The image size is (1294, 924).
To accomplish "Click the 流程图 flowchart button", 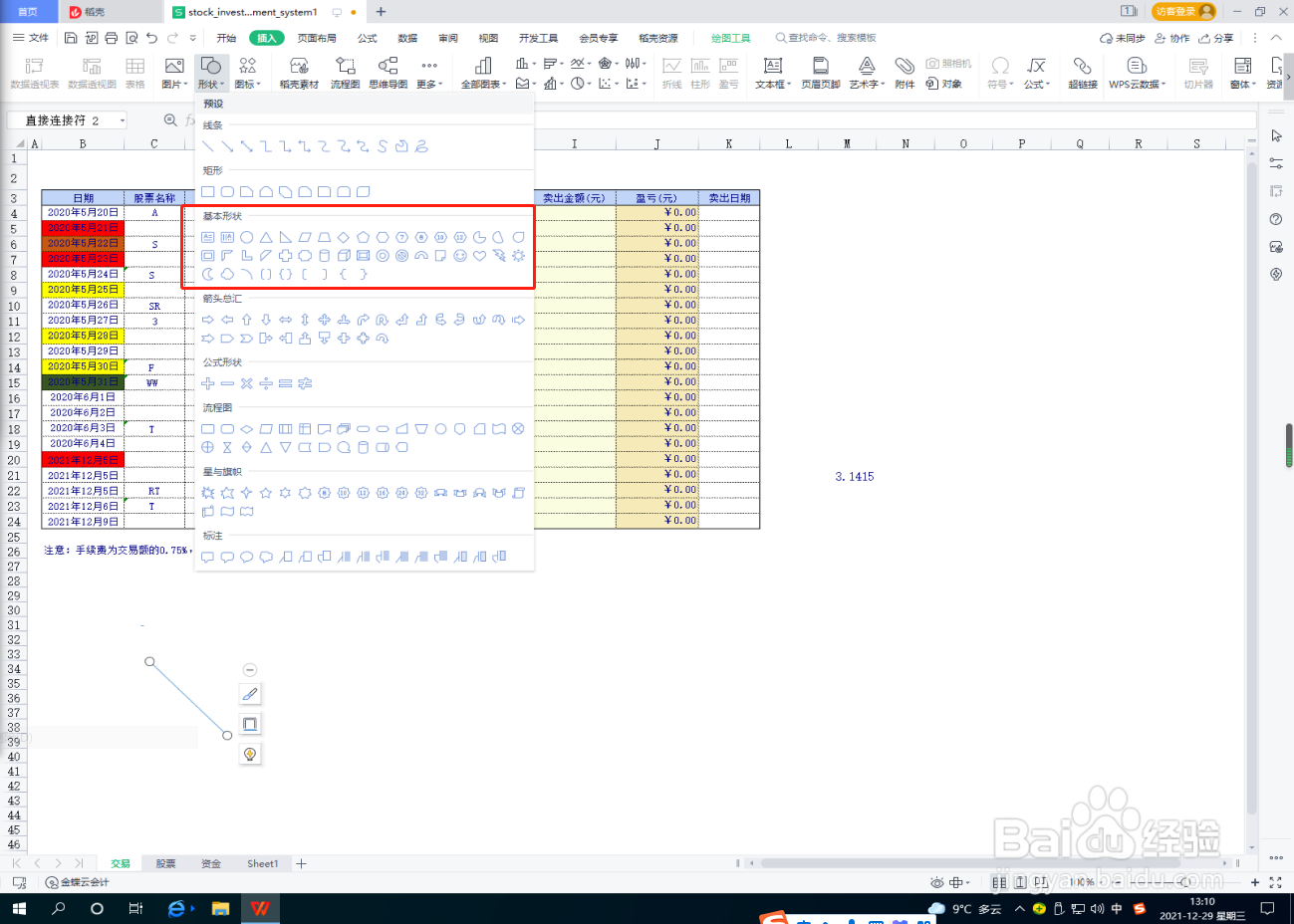I will [x=346, y=74].
